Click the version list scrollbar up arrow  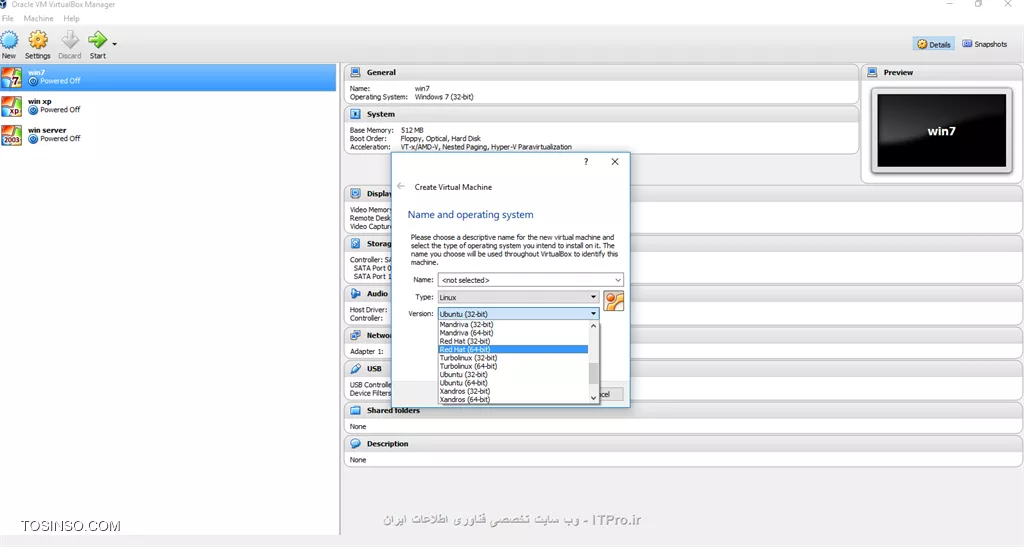pos(593,325)
